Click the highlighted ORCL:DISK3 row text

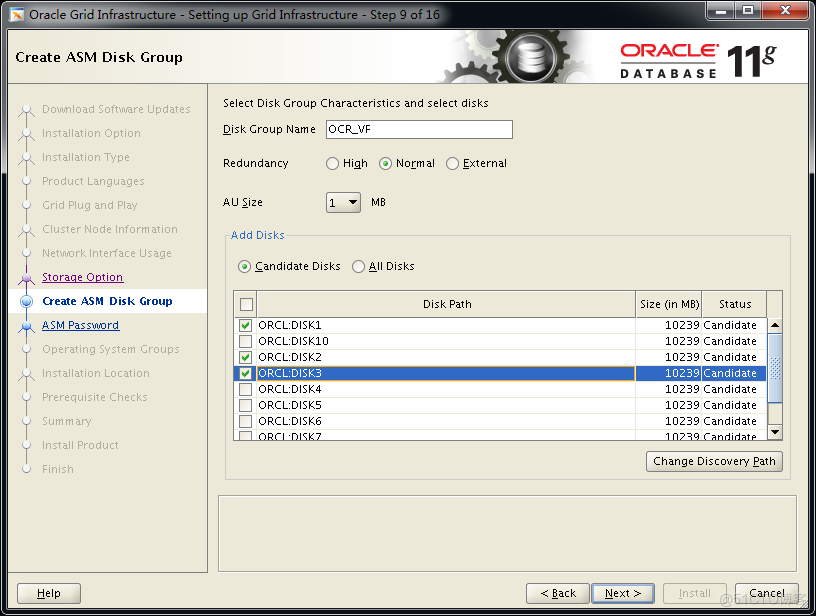[290, 374]
